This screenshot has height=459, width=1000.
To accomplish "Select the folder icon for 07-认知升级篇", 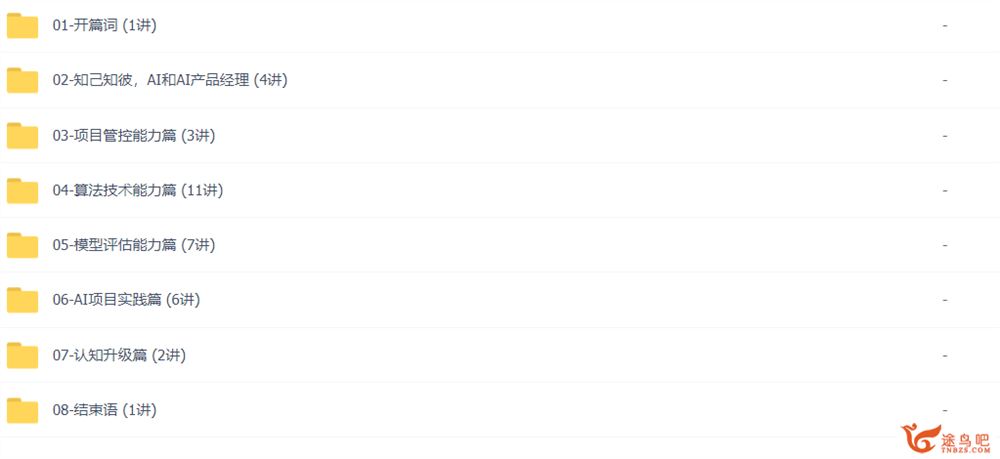I will coord(22,355).
